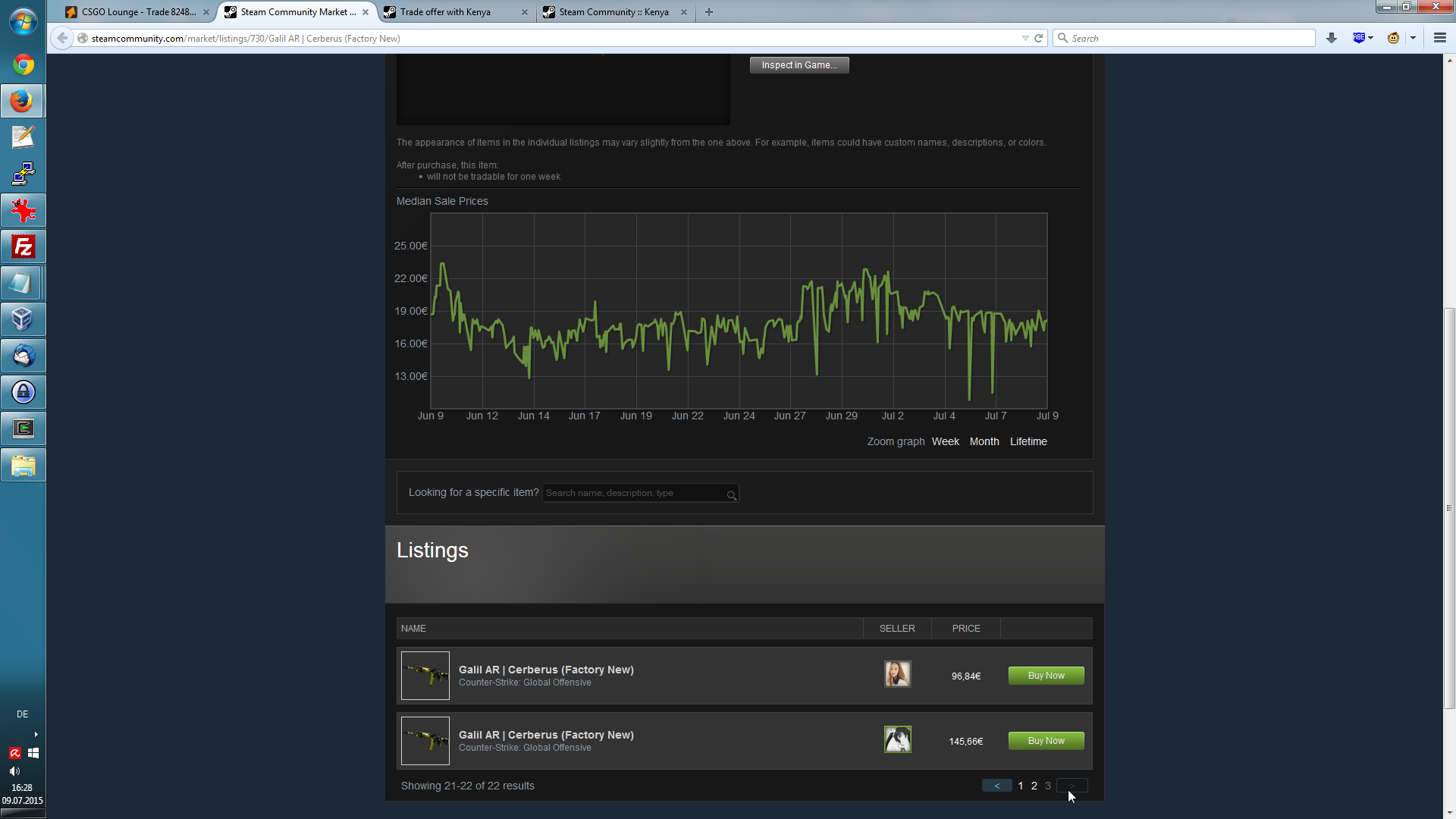Click the specific item search field

pyautogui.click(x=633, y=493)
